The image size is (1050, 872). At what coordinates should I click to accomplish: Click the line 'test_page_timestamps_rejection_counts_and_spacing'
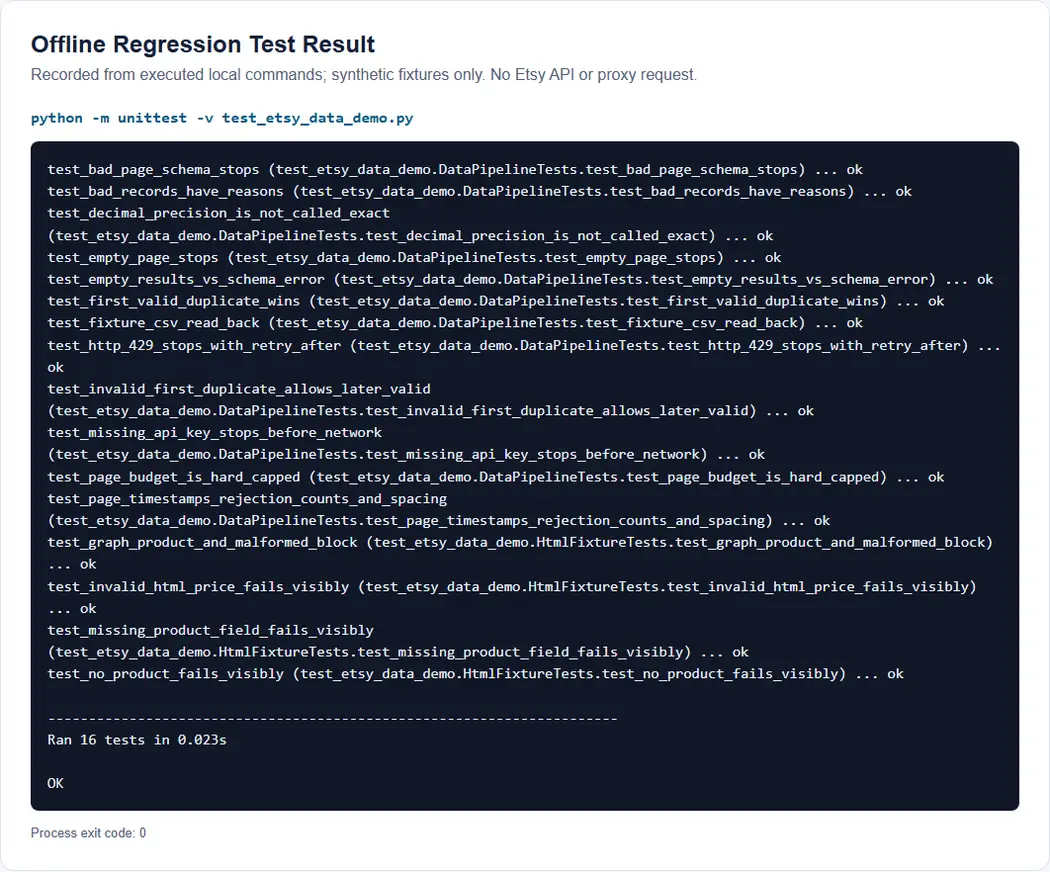click(247, 498)
